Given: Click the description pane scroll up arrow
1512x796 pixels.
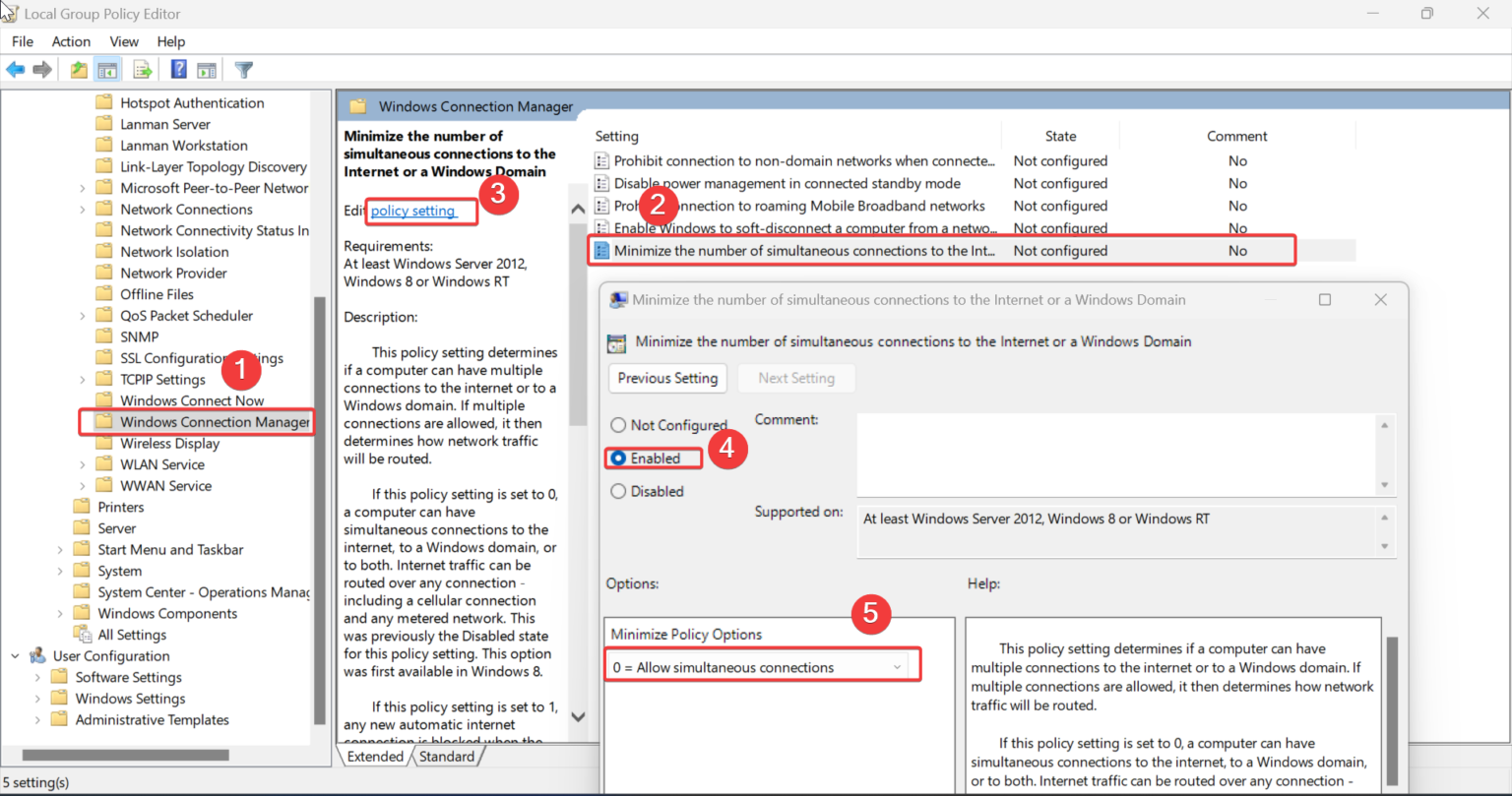Looking at the screenshot, I should click(x=578, y=209).
